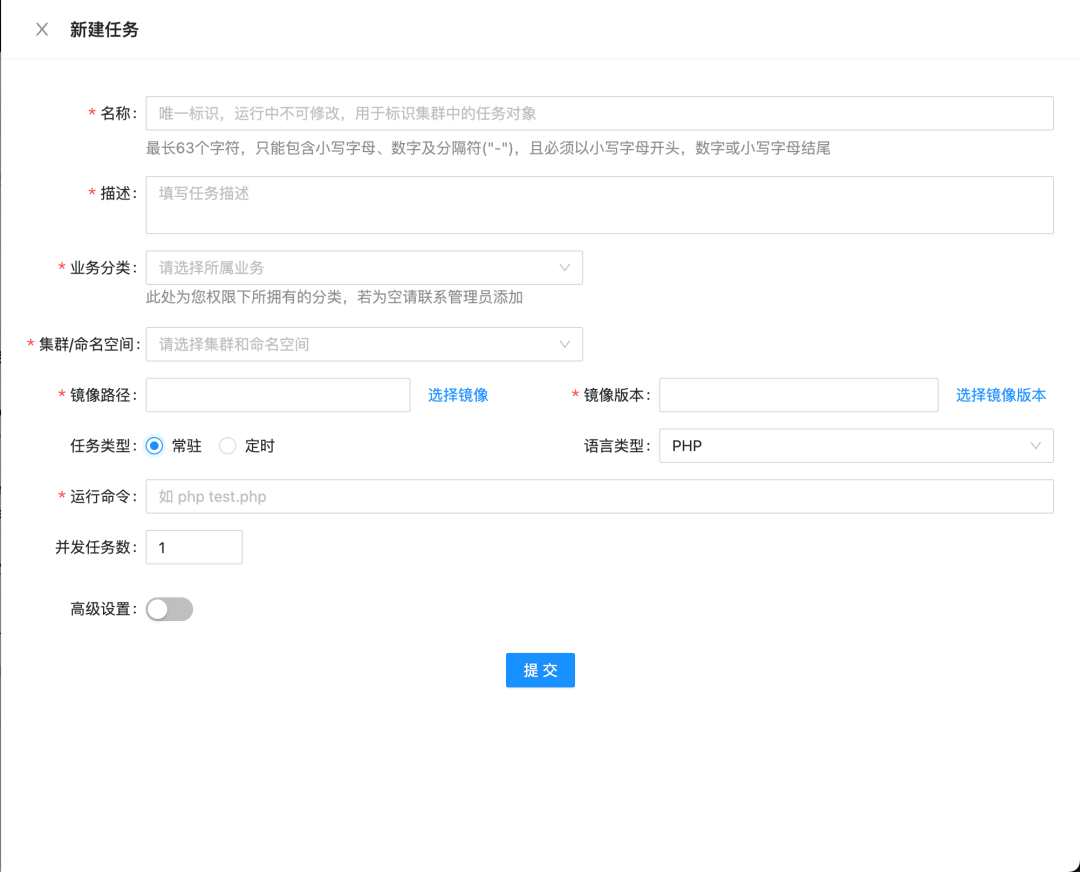Click the 业务分类 hint text starting 此处为您权限下

point(334,298)
